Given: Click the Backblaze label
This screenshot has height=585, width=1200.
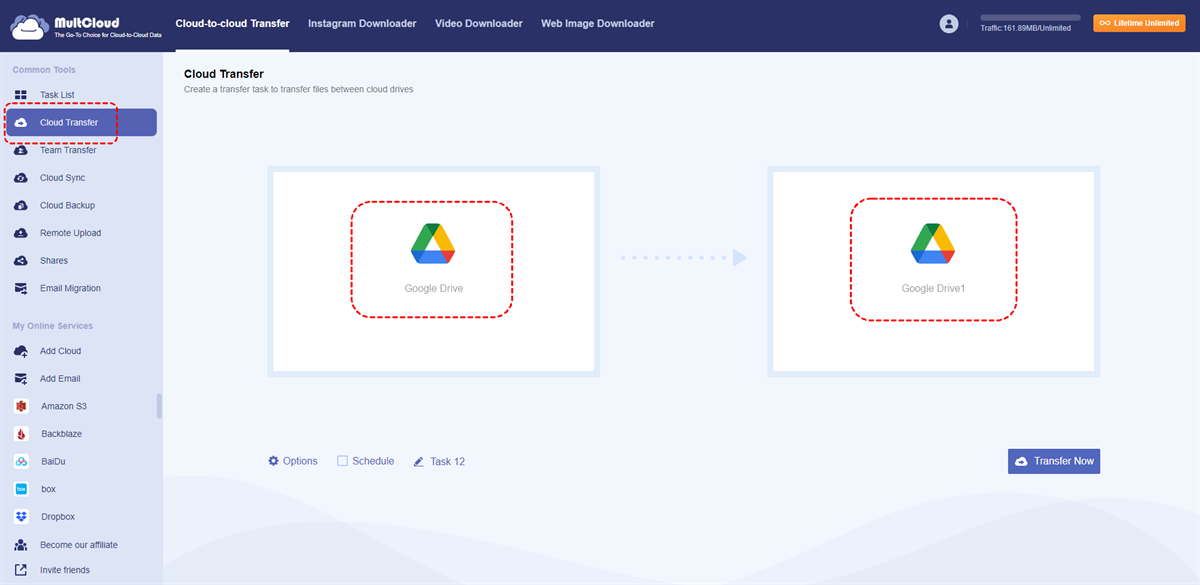Looking at the screenshot, I should coord(61,434).
